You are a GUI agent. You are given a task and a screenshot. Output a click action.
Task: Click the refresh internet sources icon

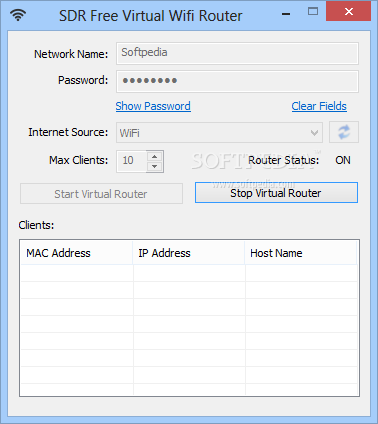pyautogui.click(x=344, y=132)
